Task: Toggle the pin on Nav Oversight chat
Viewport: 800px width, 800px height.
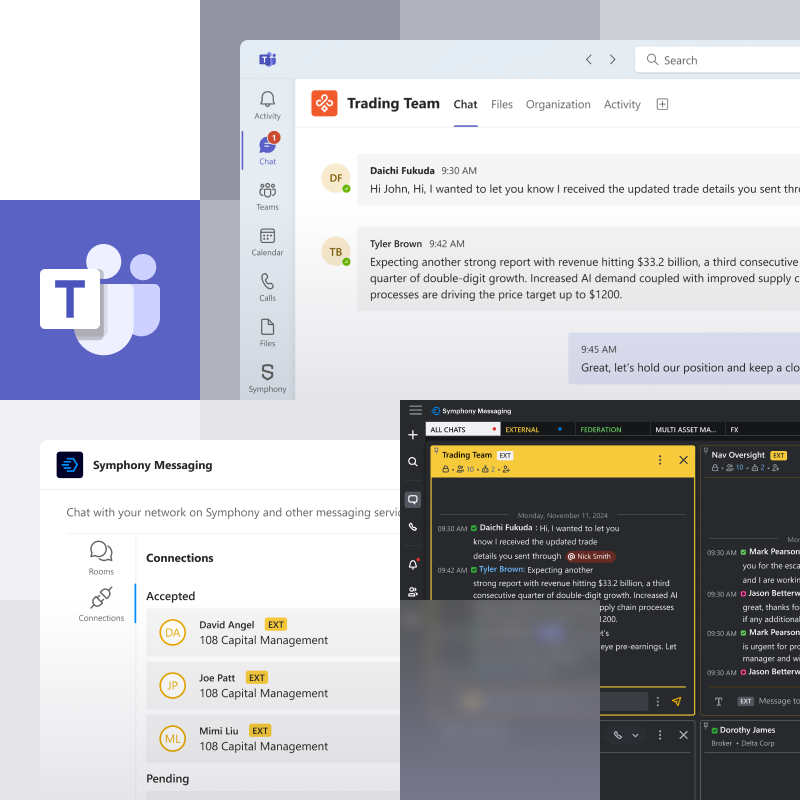Action: click(x=706, y=451)
